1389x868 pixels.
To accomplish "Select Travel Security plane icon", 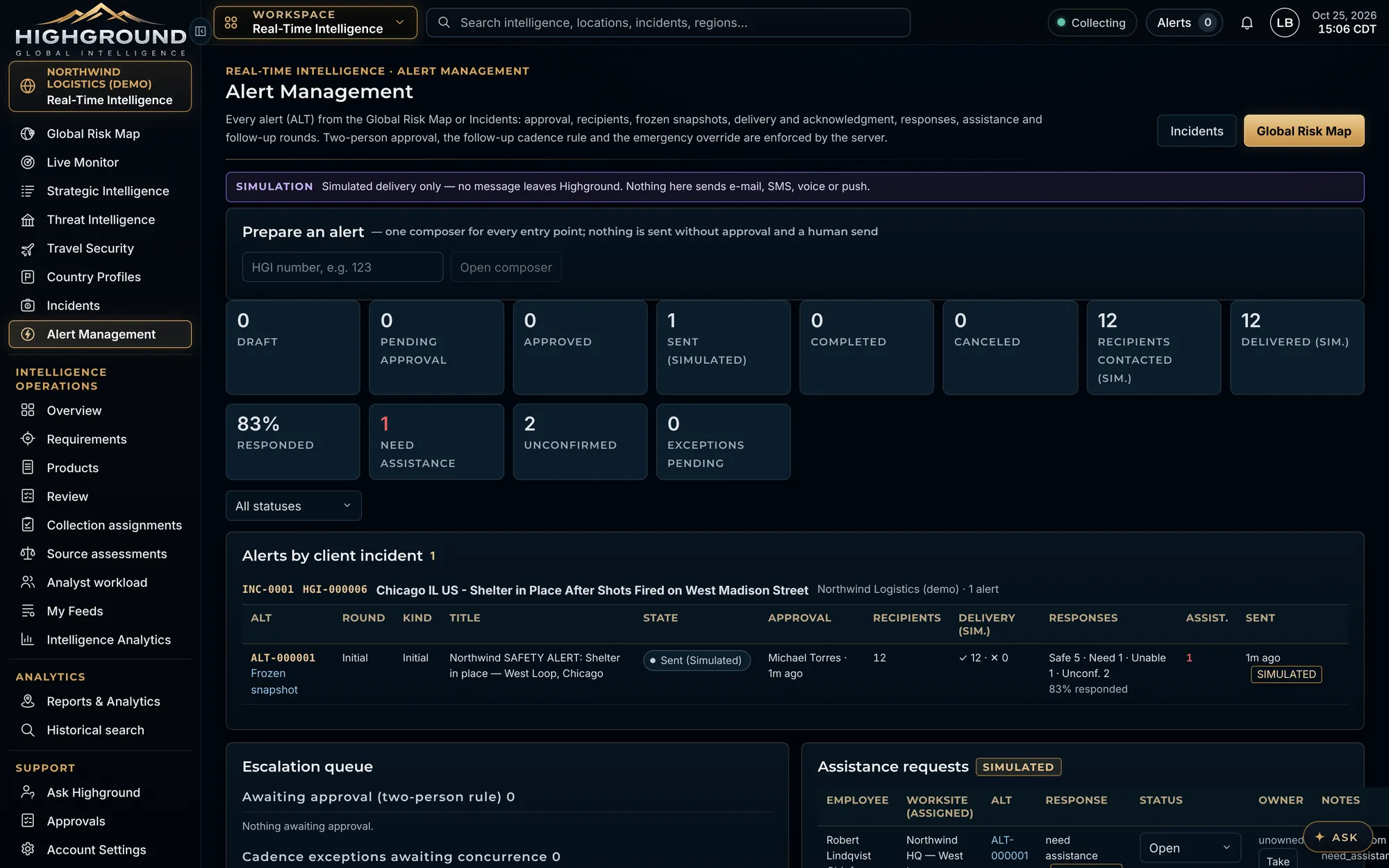I will point(28,249).
